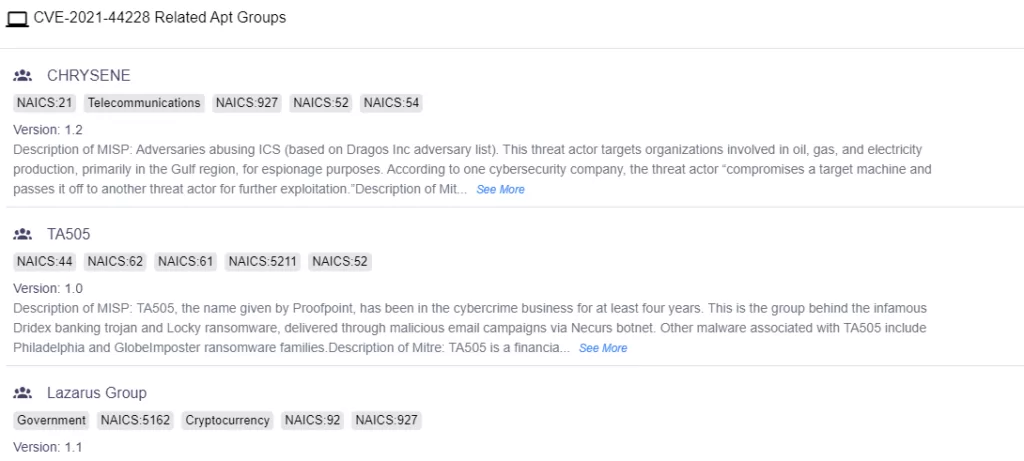Click the group icon next to TA505
The image size is (1024, 461).
[23, 234]
